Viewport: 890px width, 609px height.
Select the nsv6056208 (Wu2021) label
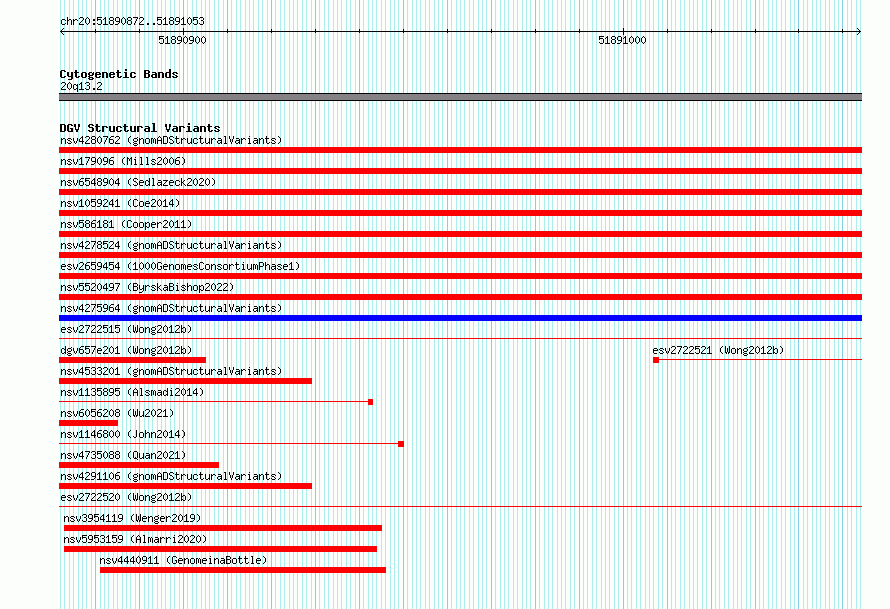[117, 413]
